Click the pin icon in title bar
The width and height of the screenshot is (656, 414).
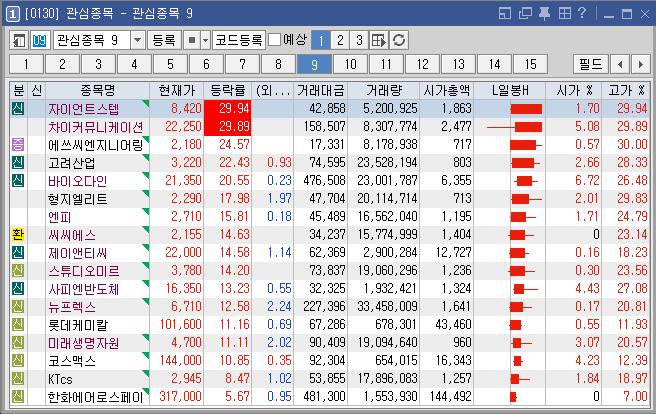tap(544, 13)
